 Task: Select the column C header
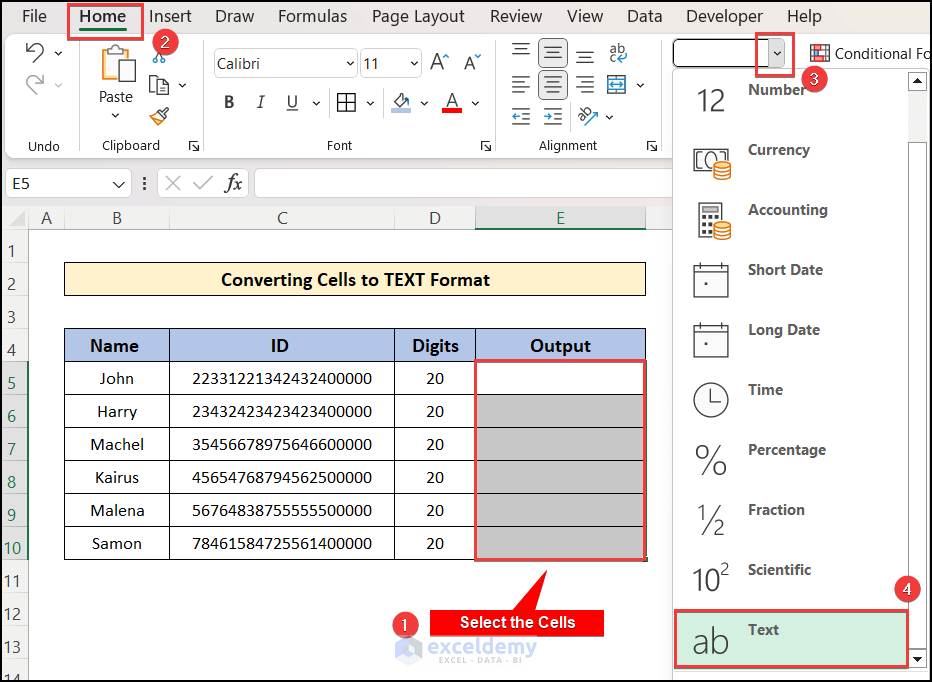click(282, 219)
